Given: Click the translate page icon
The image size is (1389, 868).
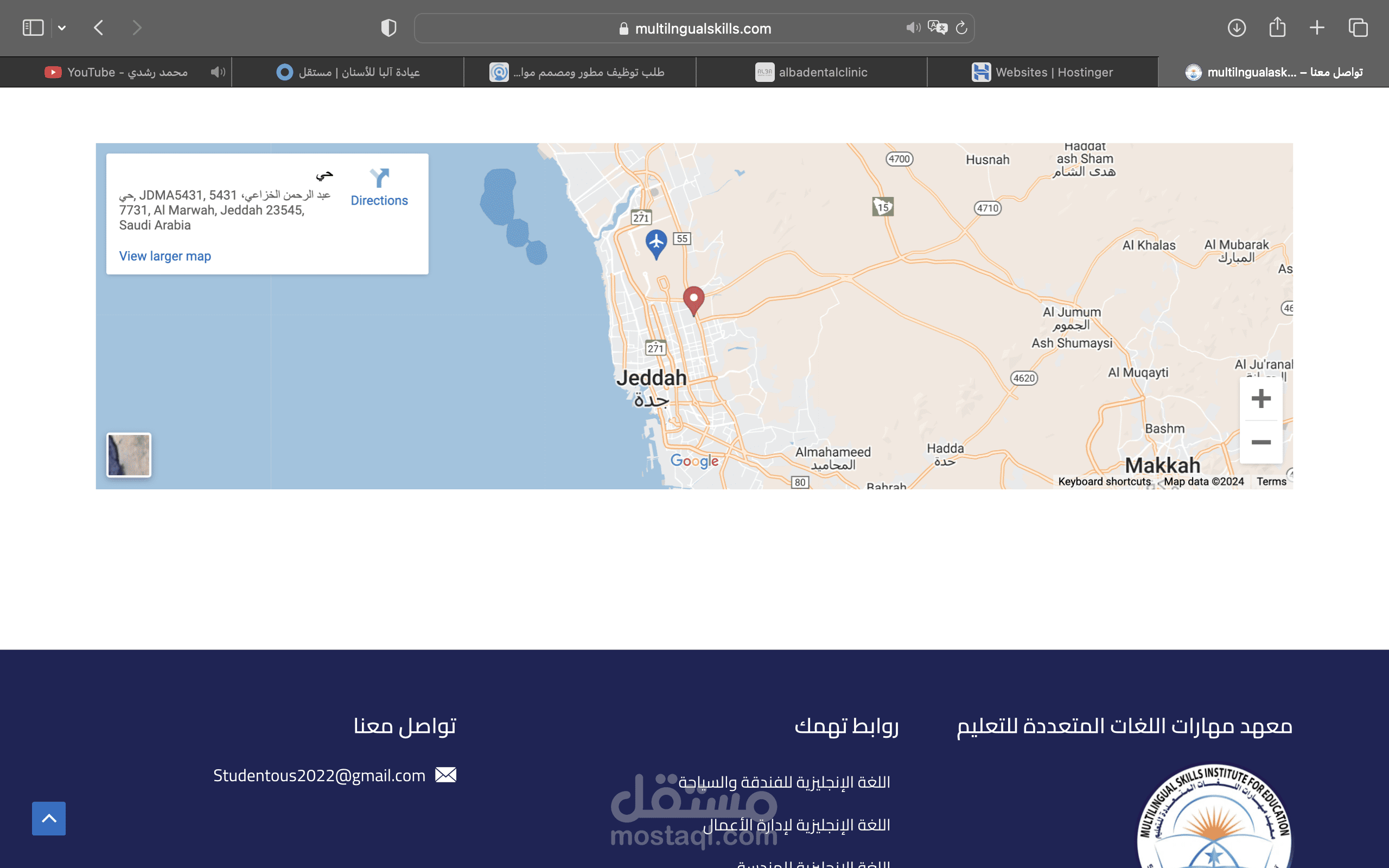Looking at the screenshot, I should click(x=937, y=28).
